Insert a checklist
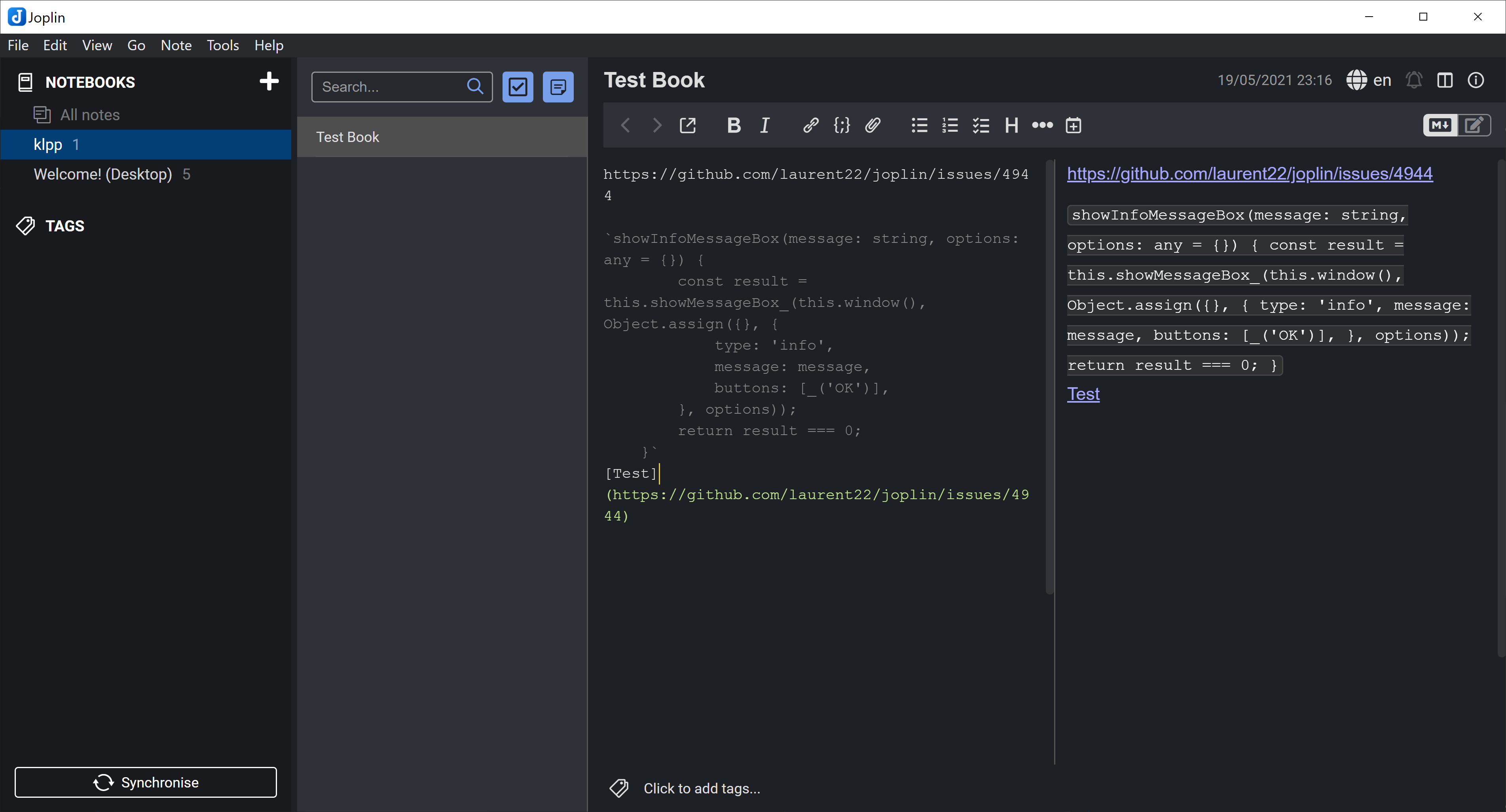 [x=981, y=125]
